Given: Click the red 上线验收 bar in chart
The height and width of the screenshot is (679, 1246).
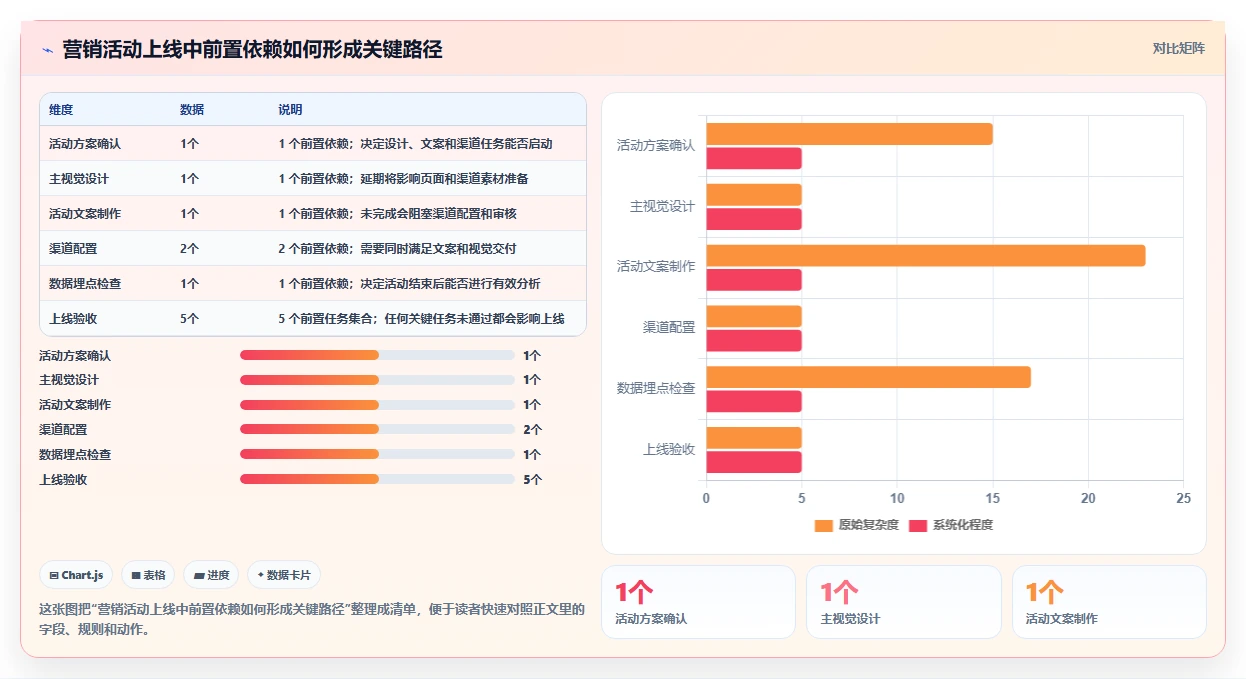Looking at the screenshot, I should tap(754, 462).
